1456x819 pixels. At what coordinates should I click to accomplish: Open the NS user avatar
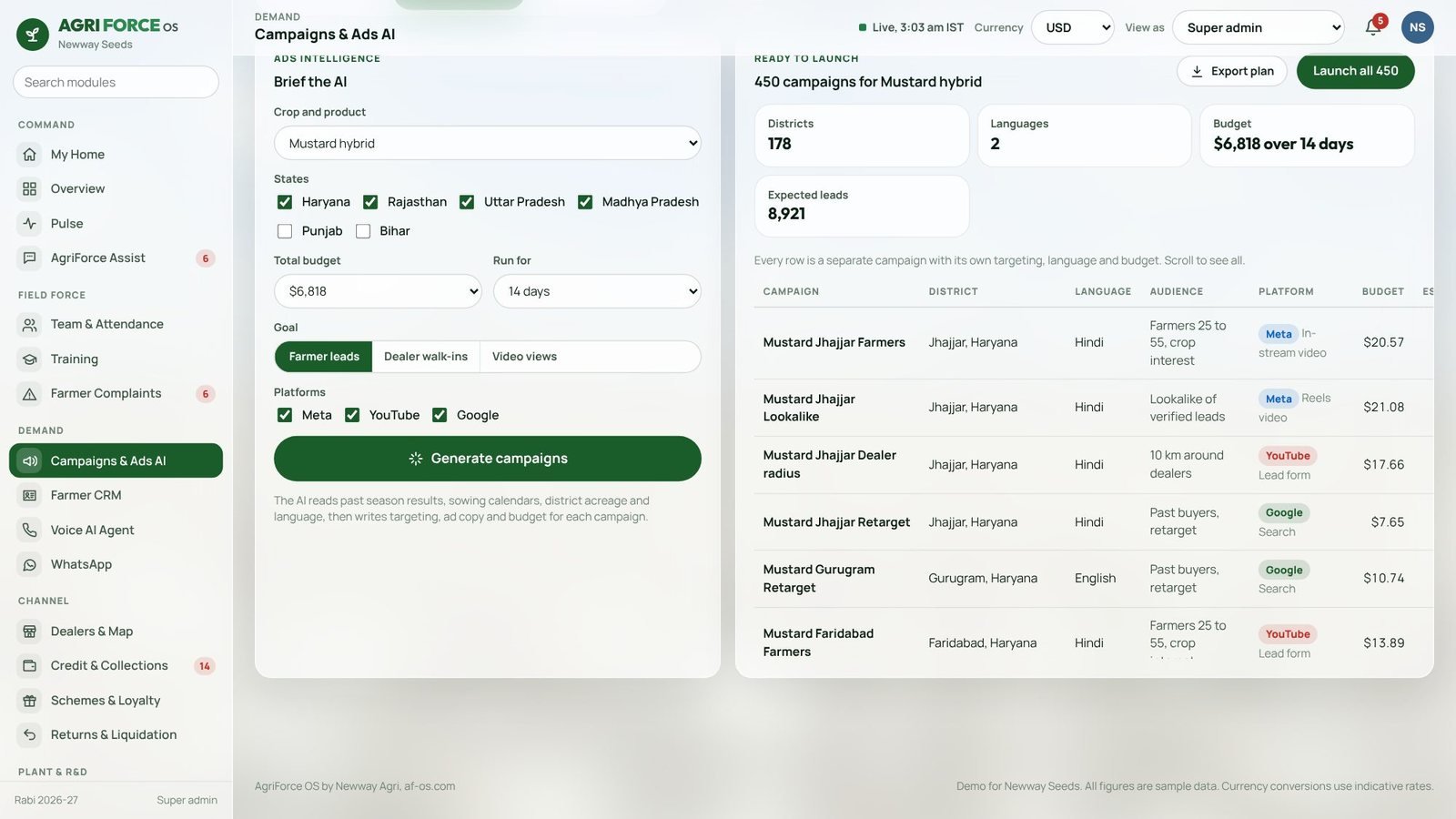click(1417, 27)
